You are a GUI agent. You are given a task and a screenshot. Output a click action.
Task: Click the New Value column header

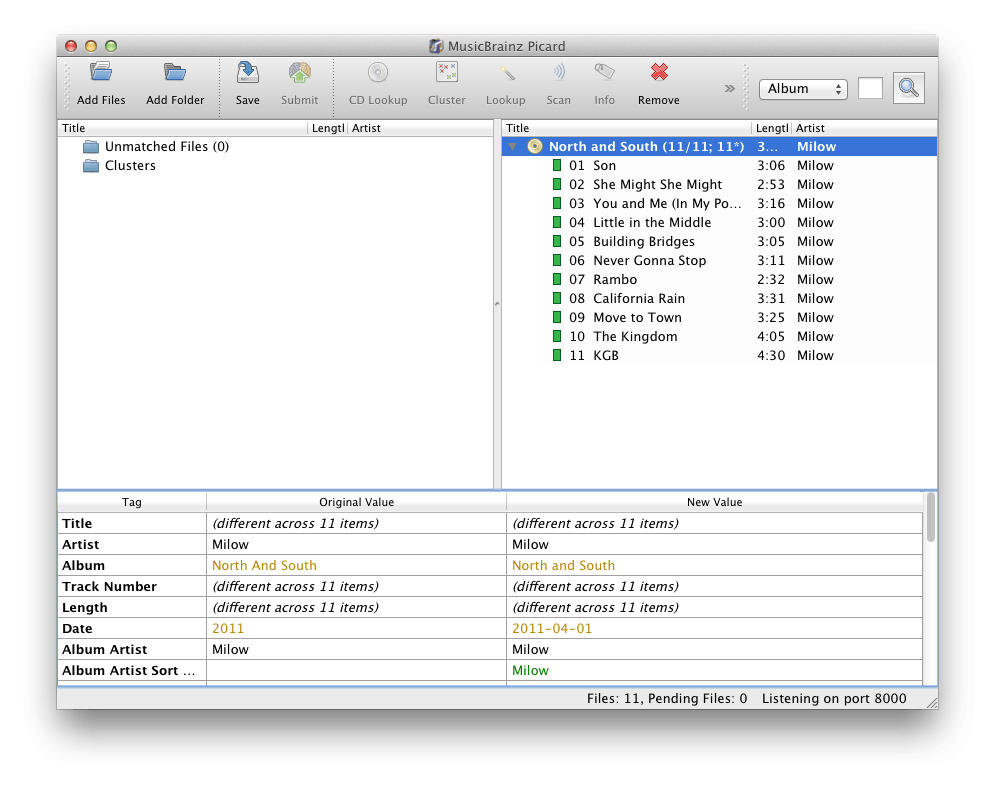point(715,502)
